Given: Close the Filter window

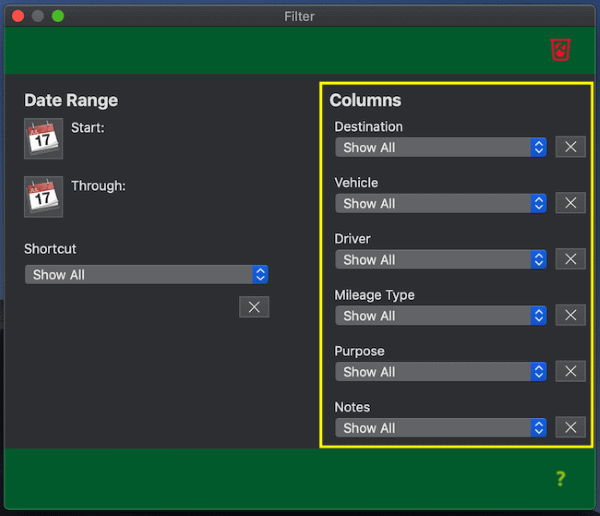Looking at the screenshot, I should [x=18, y=16].
